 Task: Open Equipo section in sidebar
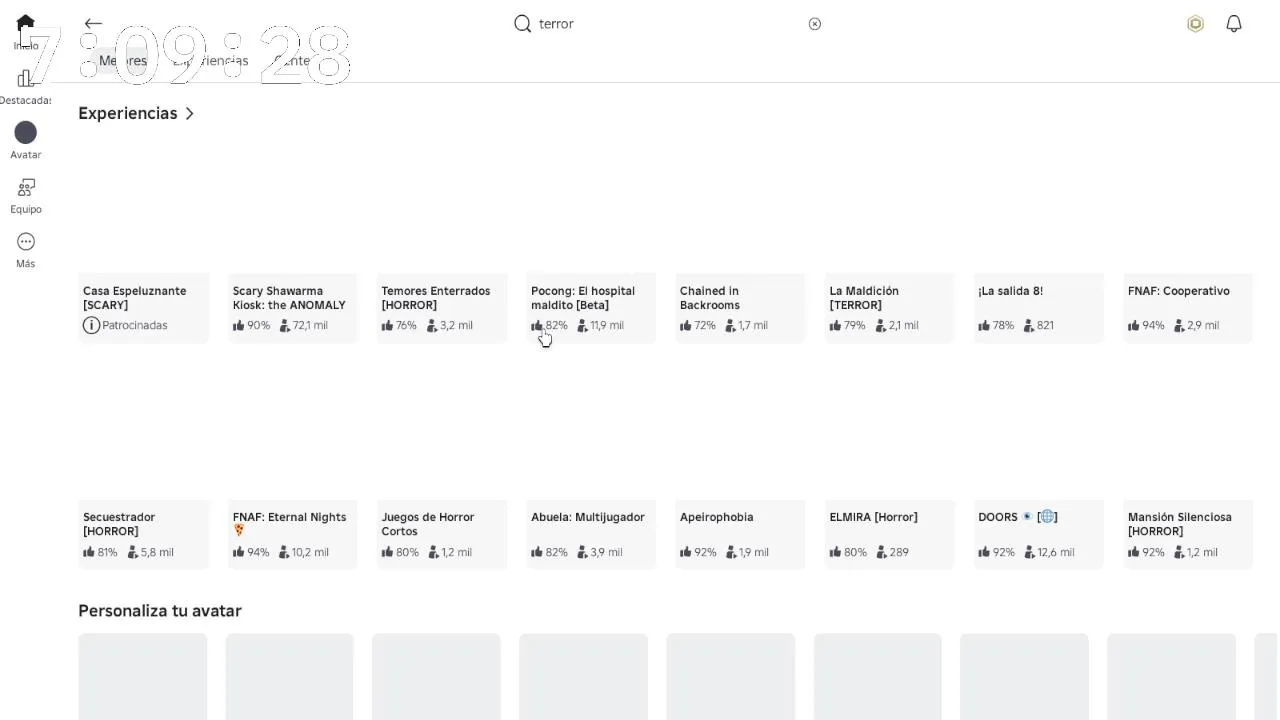[26, 188]
